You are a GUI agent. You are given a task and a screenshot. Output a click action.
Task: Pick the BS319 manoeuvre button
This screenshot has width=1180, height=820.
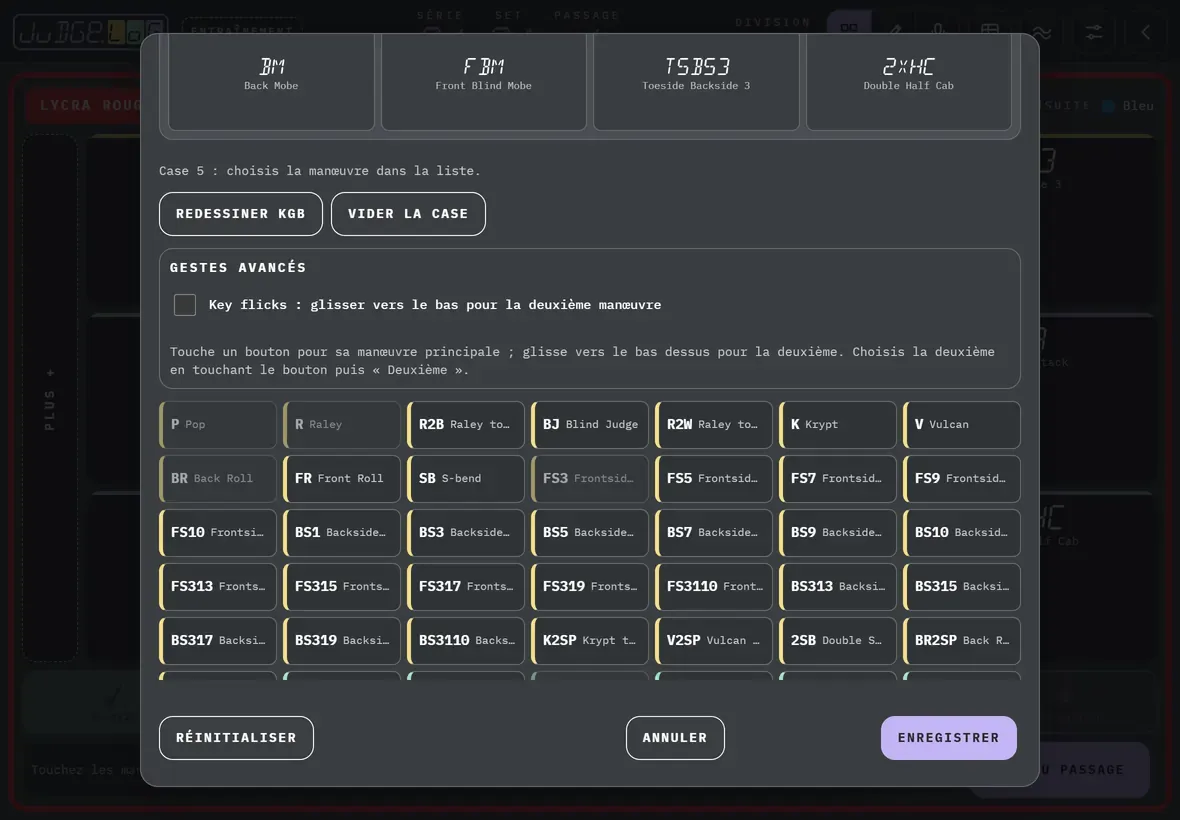(342, 641)
